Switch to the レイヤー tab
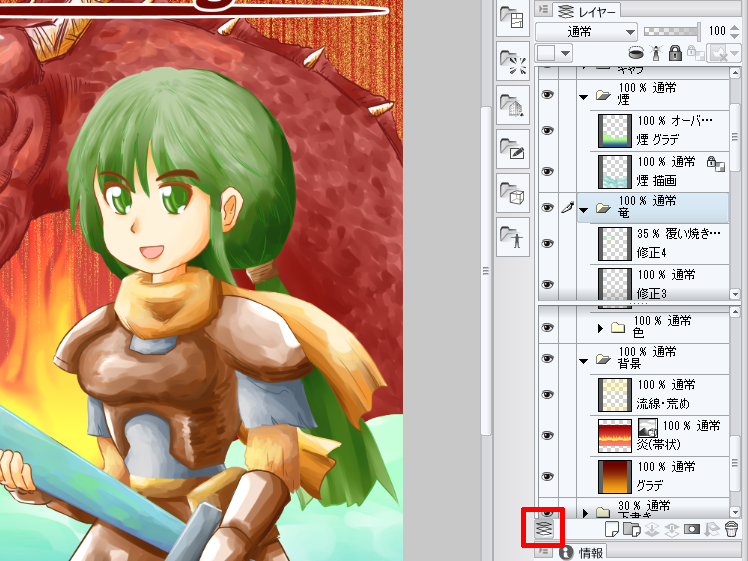This screenshot has width=748, height=561. click(x=587, y=10)
